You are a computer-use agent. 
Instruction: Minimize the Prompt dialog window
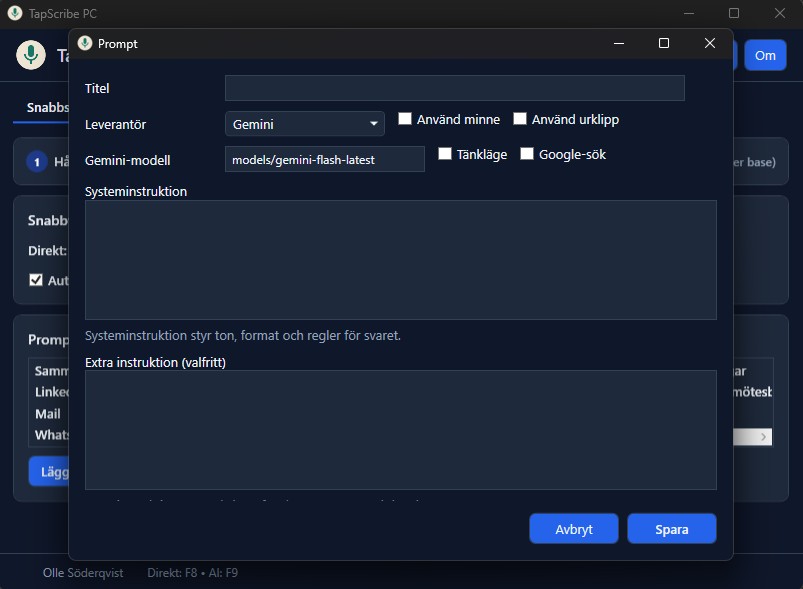[618, 44]
